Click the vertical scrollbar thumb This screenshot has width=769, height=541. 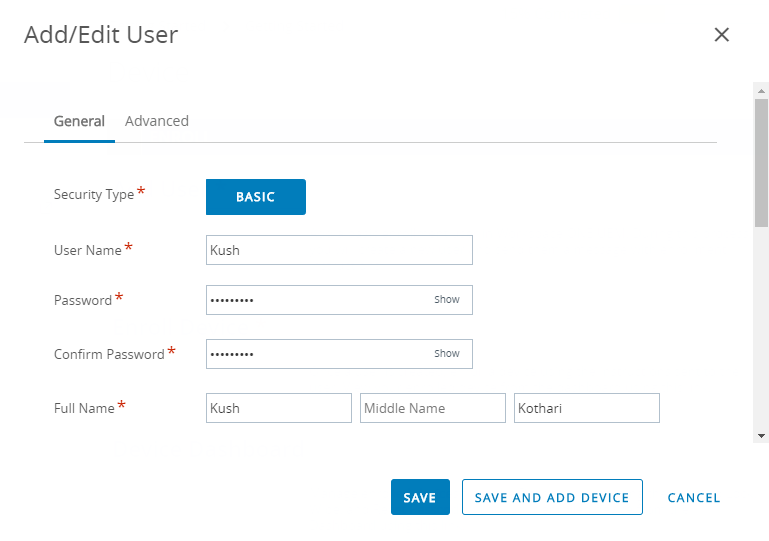[x=761, y=163]
